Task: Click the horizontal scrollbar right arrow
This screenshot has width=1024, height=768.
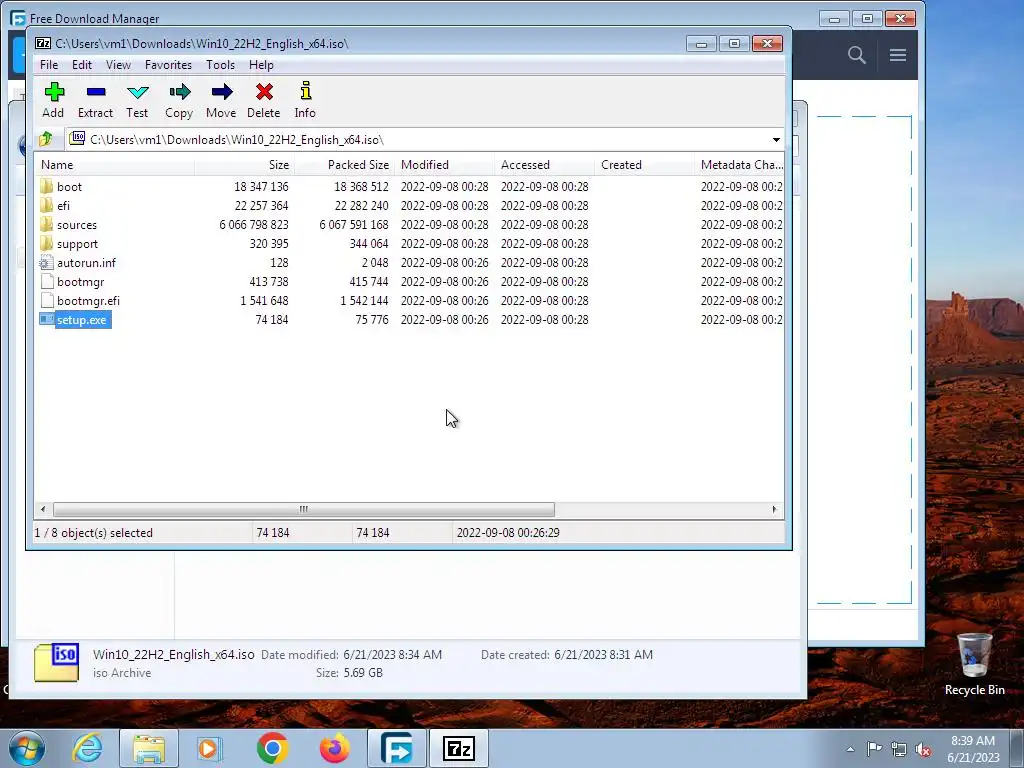Action: [x=775, y=509]
